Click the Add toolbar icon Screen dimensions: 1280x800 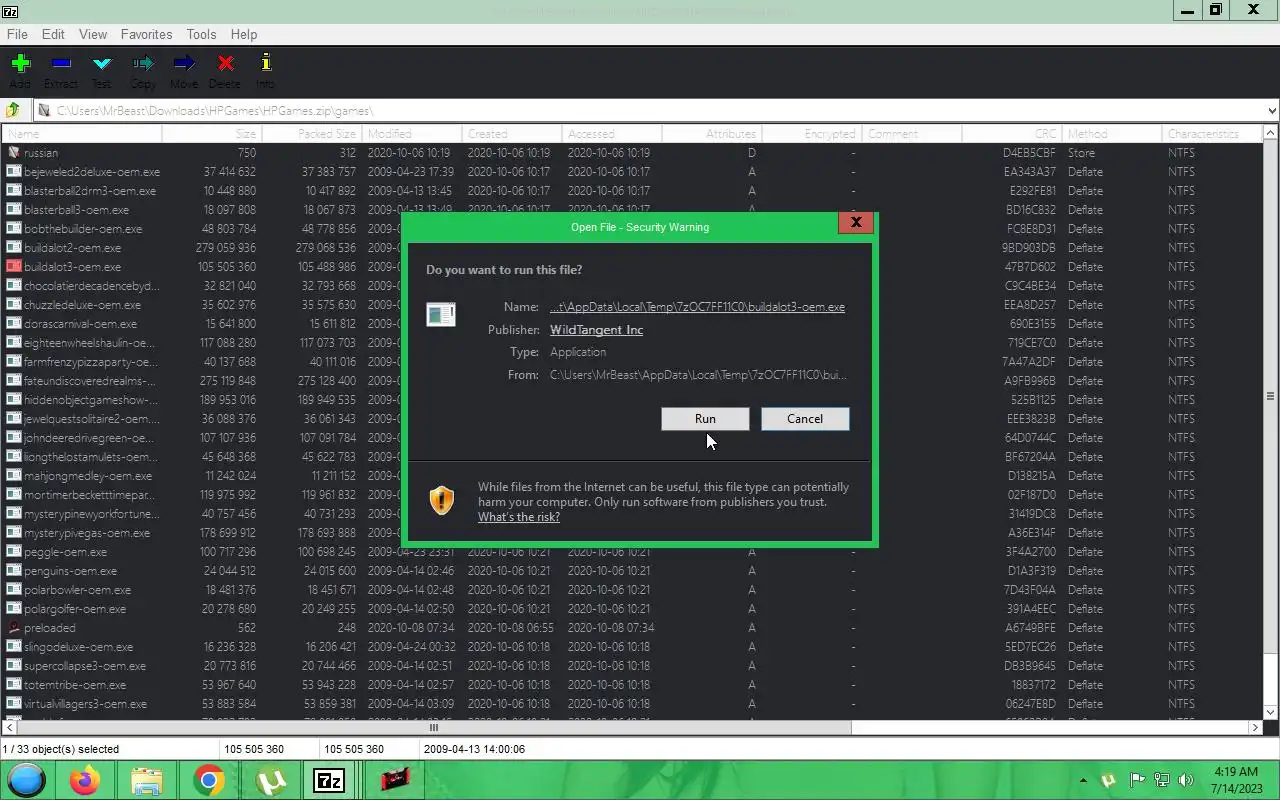20,70
